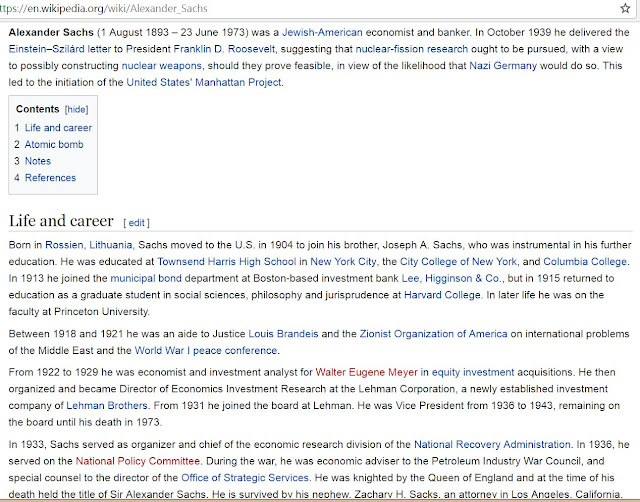This screenshot has width=640, height=502.
Task: Open the nuclear-fission research link
Action: 411,49
